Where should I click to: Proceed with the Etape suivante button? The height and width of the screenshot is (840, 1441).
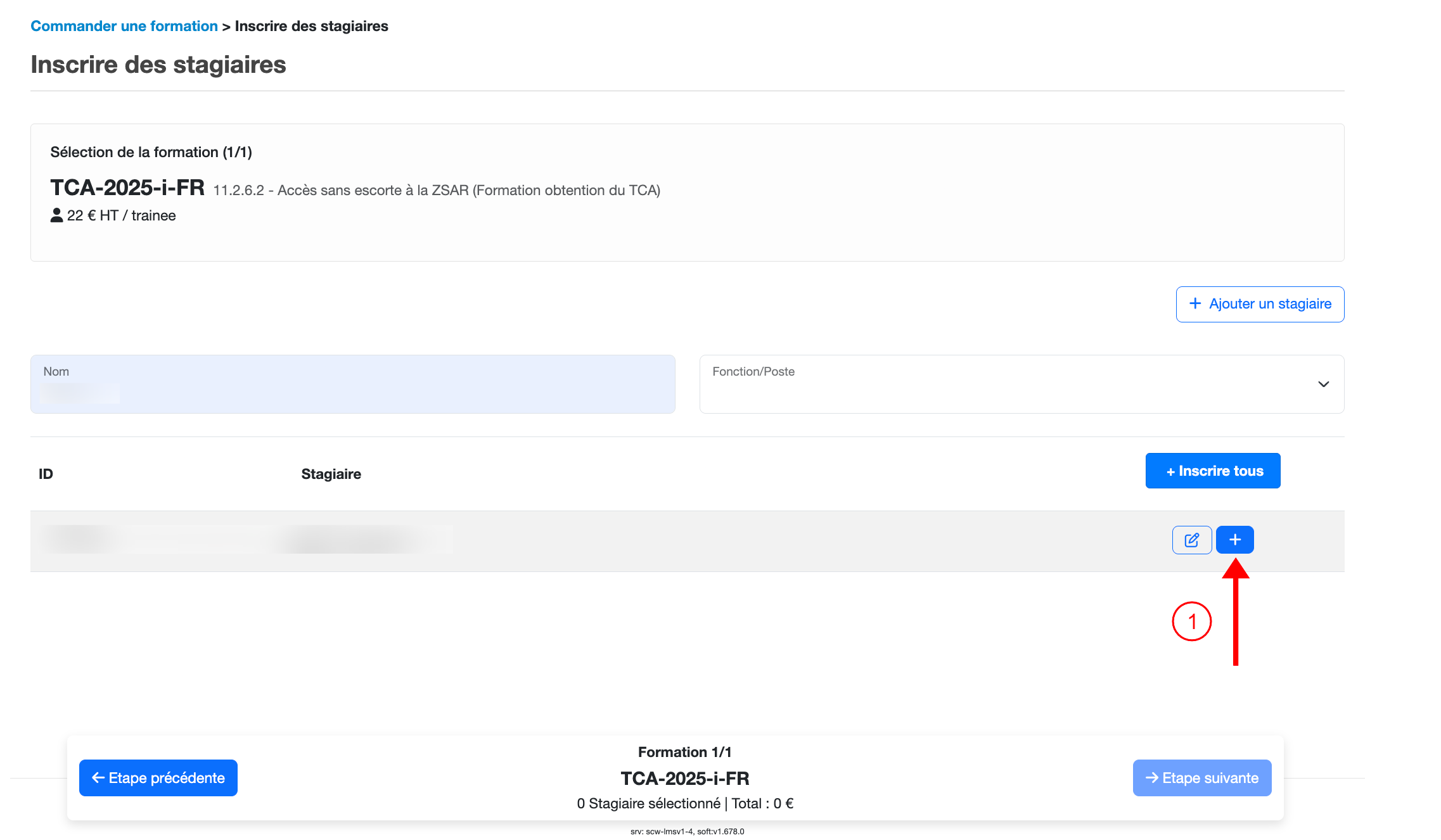coord(1202,778)
